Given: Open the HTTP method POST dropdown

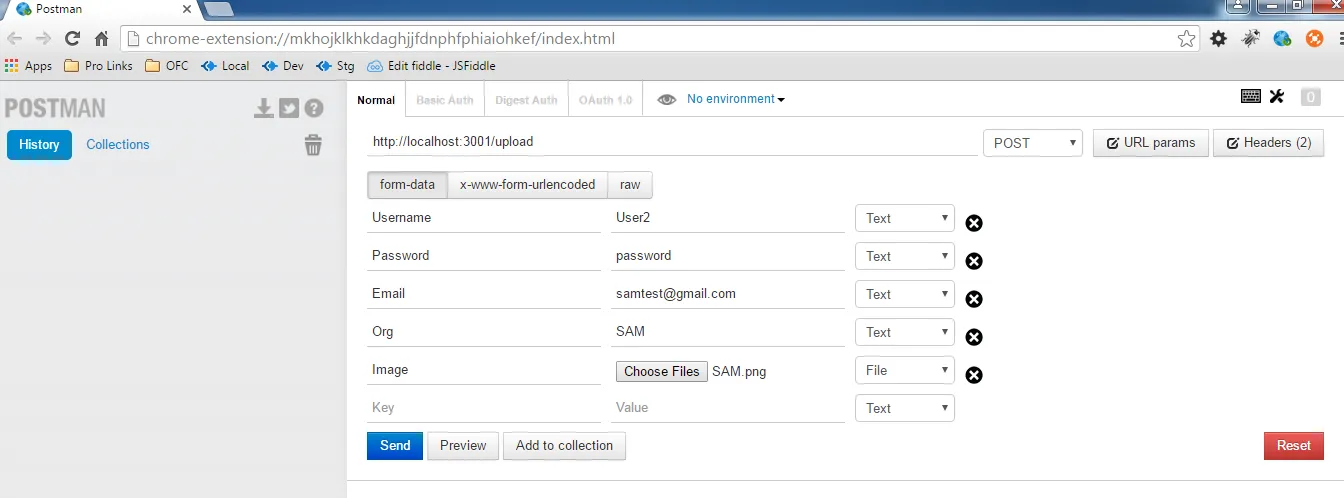Looking at the screenshot, I should [x=1033, y=143].
